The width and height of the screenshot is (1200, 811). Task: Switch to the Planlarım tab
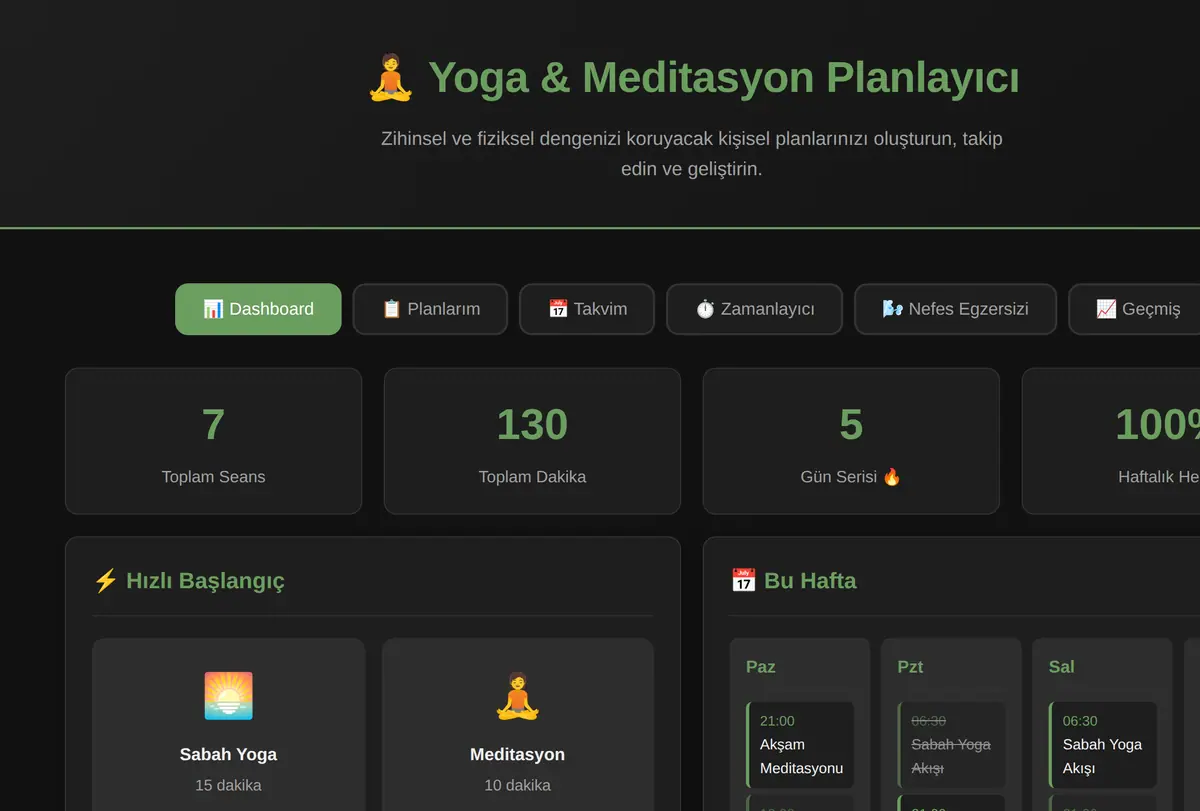430,309
